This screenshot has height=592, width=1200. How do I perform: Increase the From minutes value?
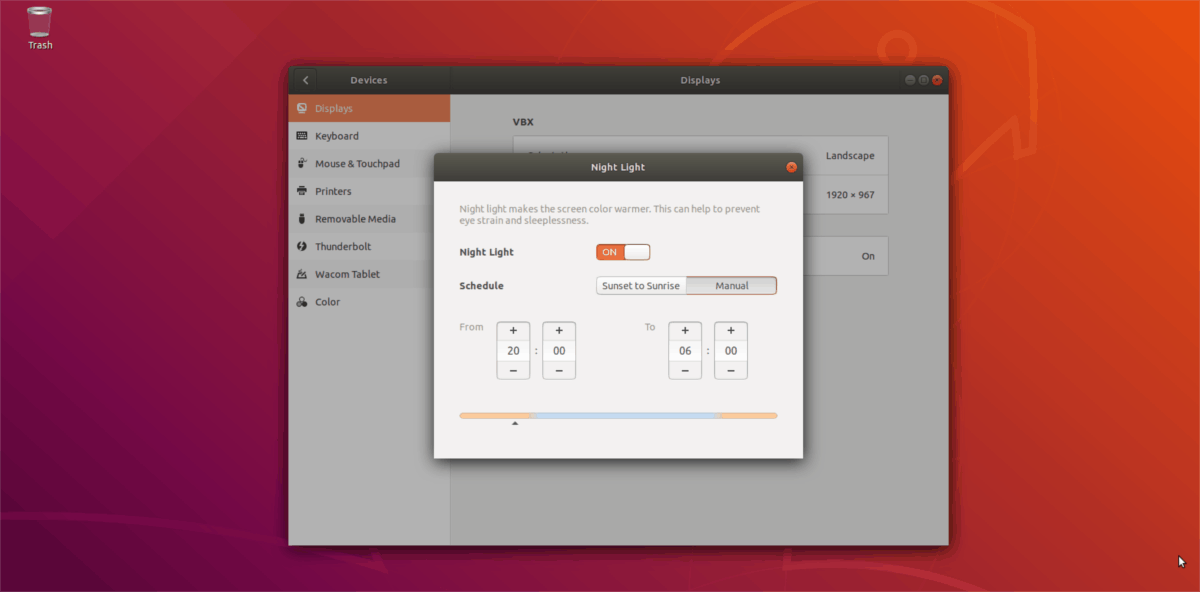tap(559, 331)
